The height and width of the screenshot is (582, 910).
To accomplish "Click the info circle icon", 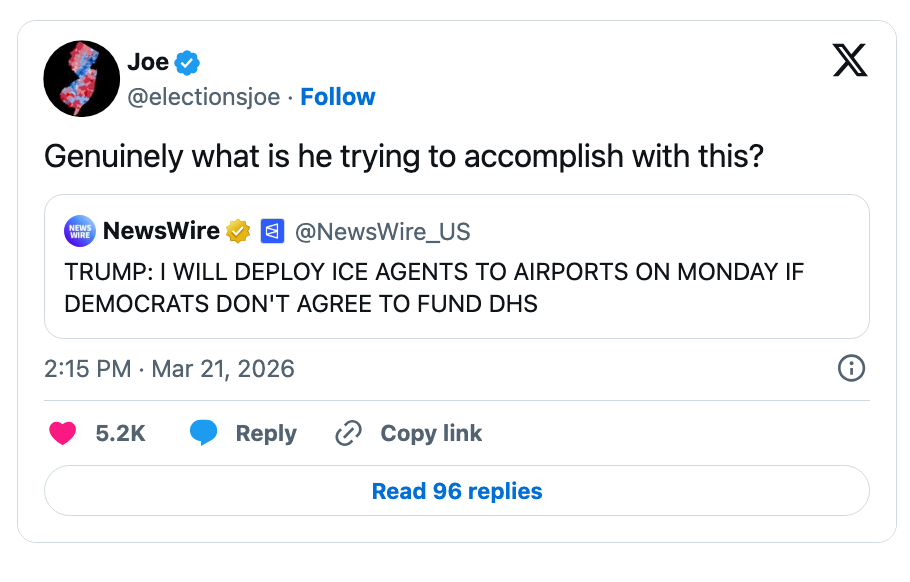I will click(850, 368).
